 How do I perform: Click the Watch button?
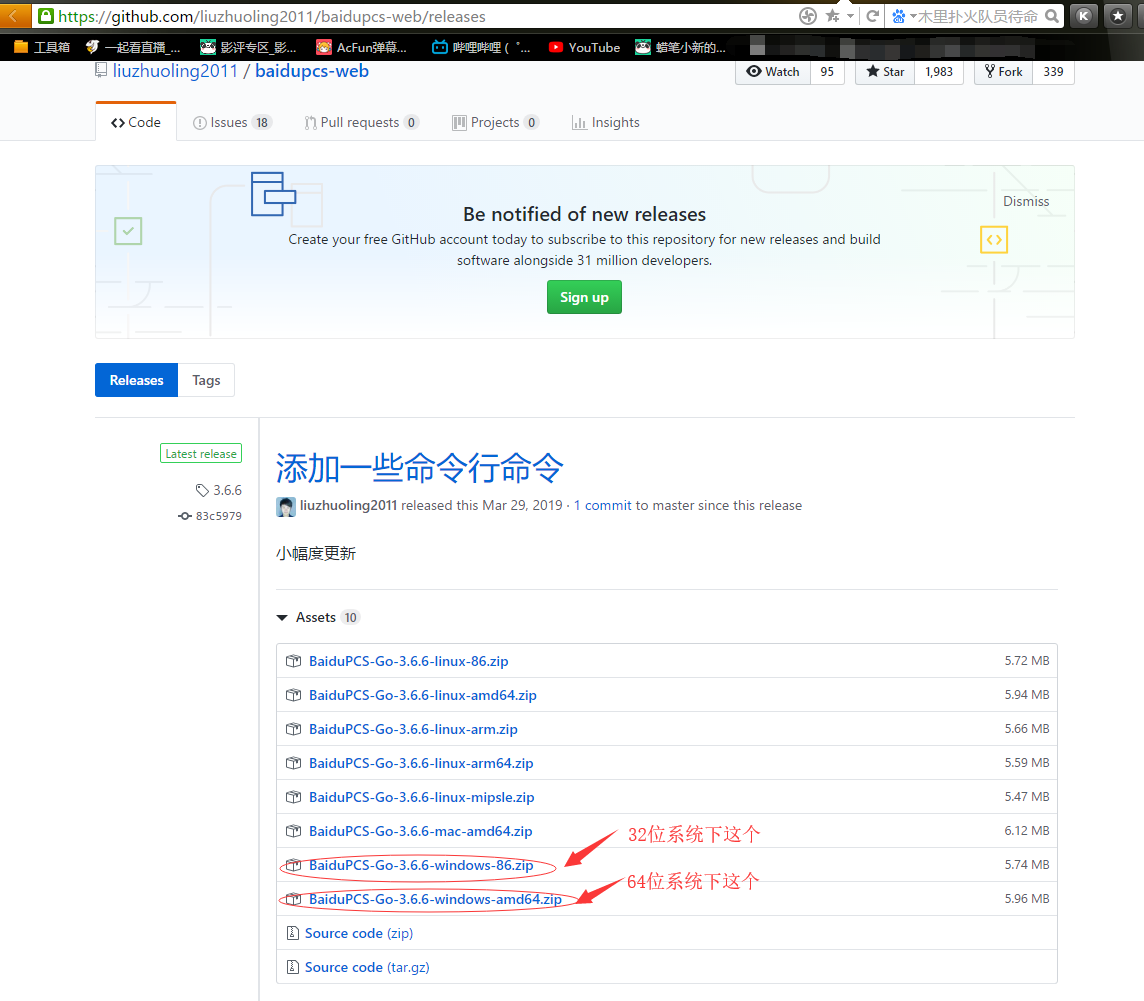tap(773, 72)
